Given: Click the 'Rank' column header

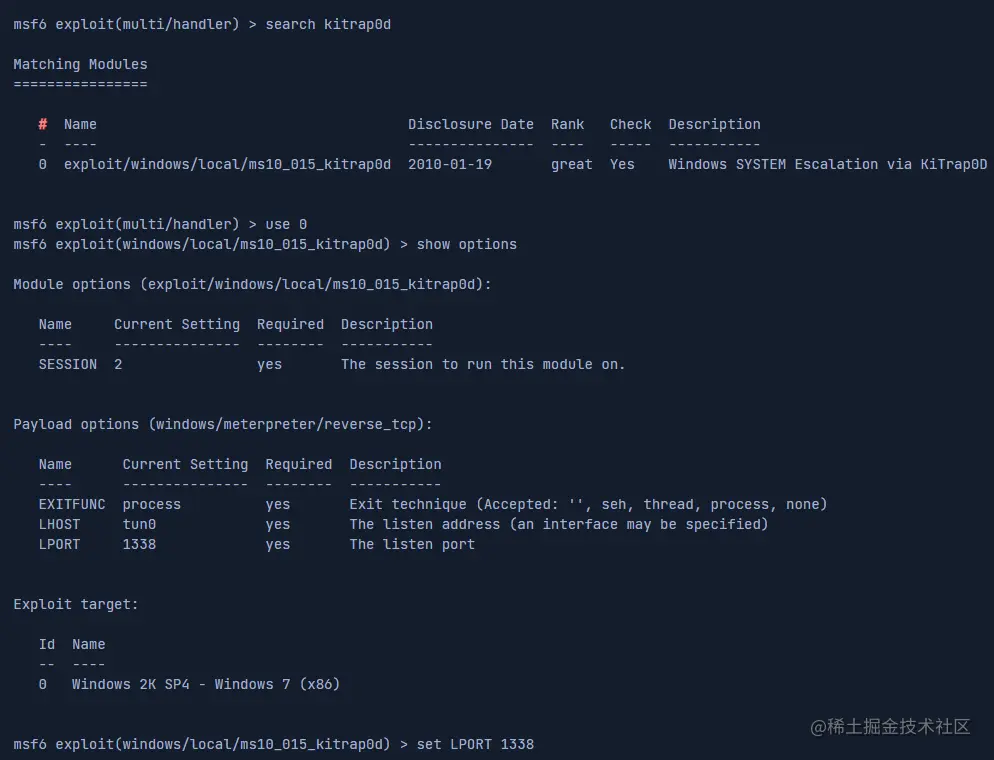Looking at the screenshot, I should (x=567, y=125).
